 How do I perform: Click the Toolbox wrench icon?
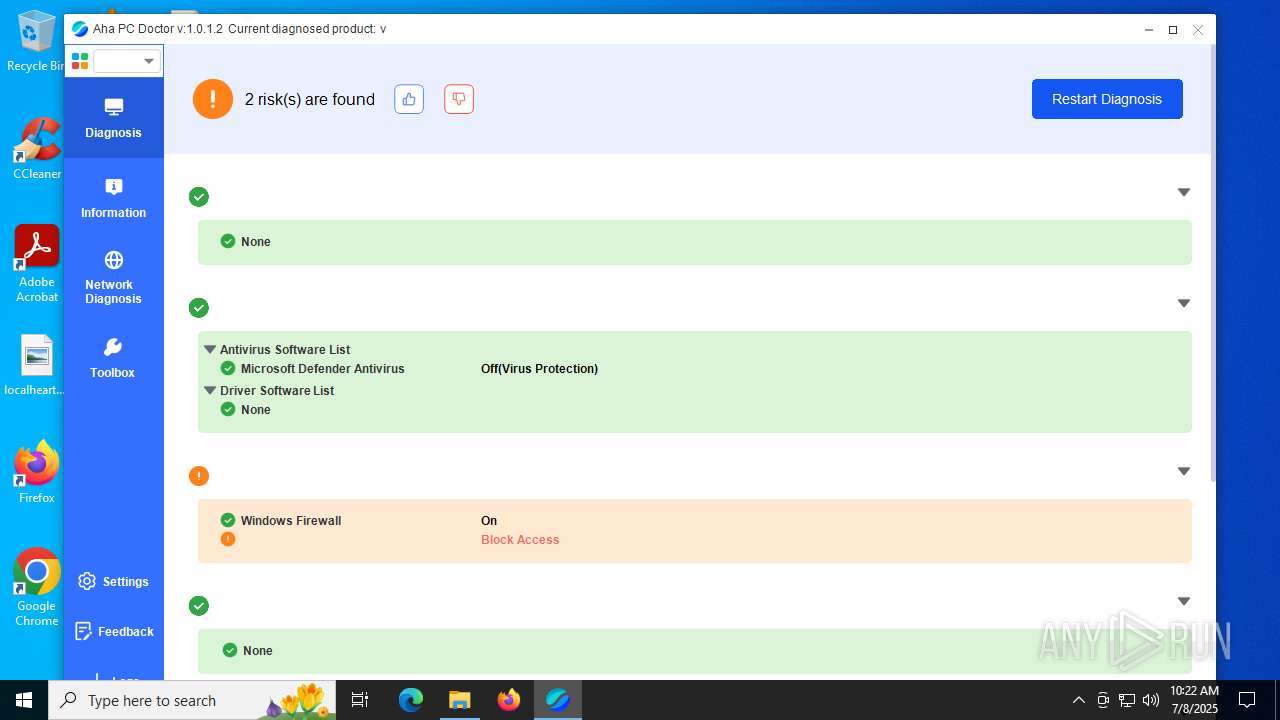click(x=113, y=347)
